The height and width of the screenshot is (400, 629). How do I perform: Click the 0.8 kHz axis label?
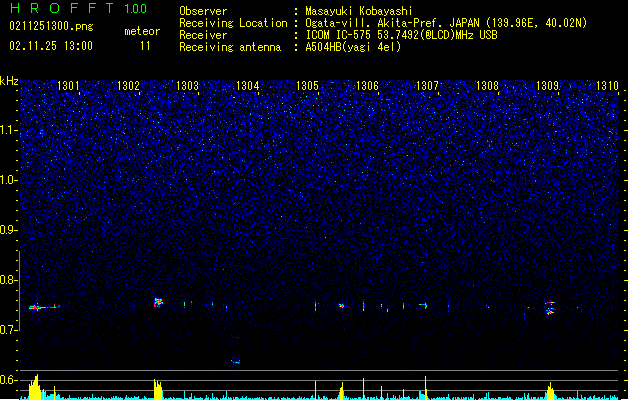tap(8, 280)
